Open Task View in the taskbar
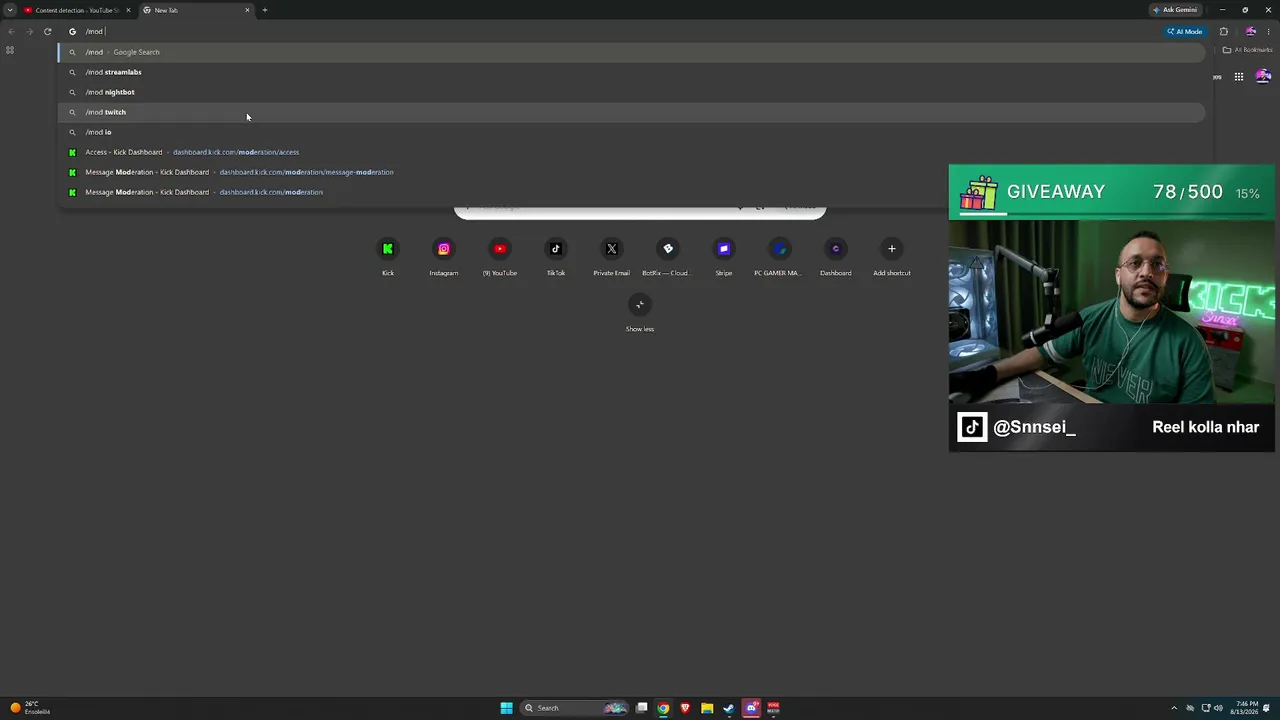The image size is (1280, 720). point(642,708)
